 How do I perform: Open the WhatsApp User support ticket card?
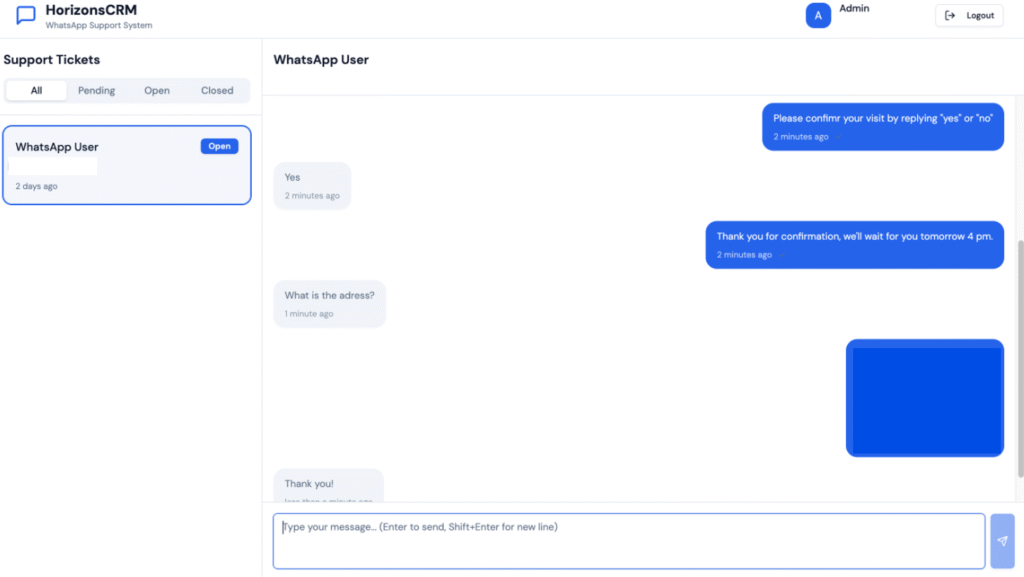(127, 165)
